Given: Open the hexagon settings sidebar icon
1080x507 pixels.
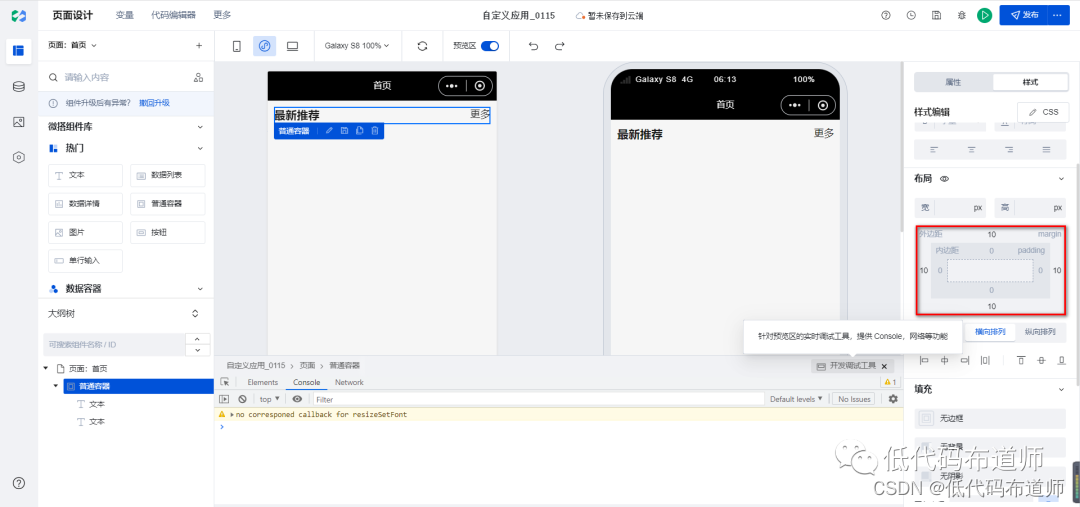Looking at the screenshot, I should point(19,157).
